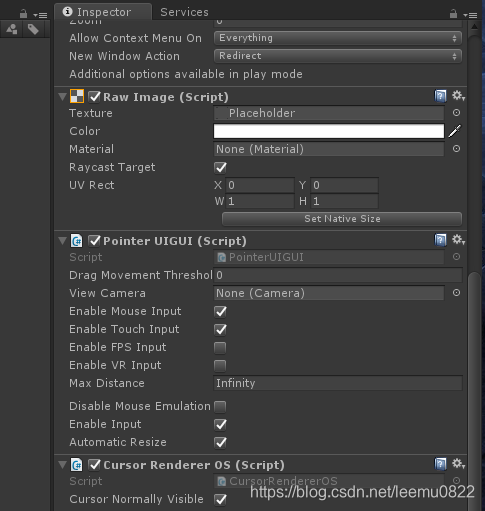This screenshot has width=485, height=511.
Task: Collapse the Pointer UIGUI component foldout
Action: pyautogui.click(x=62, y=241)
